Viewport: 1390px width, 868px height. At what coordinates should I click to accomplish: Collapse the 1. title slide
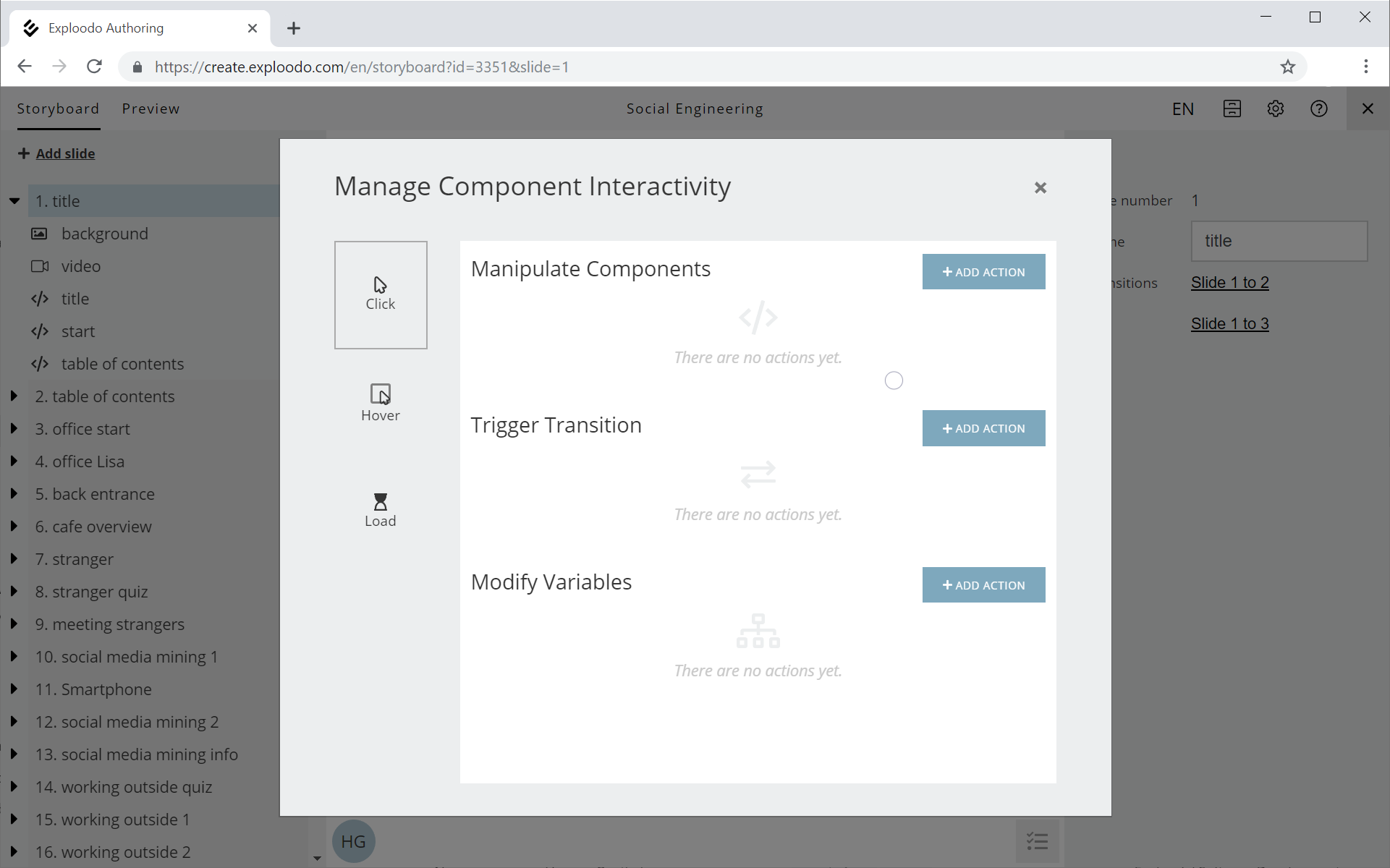pyautogui.click(x=14, y=201)
